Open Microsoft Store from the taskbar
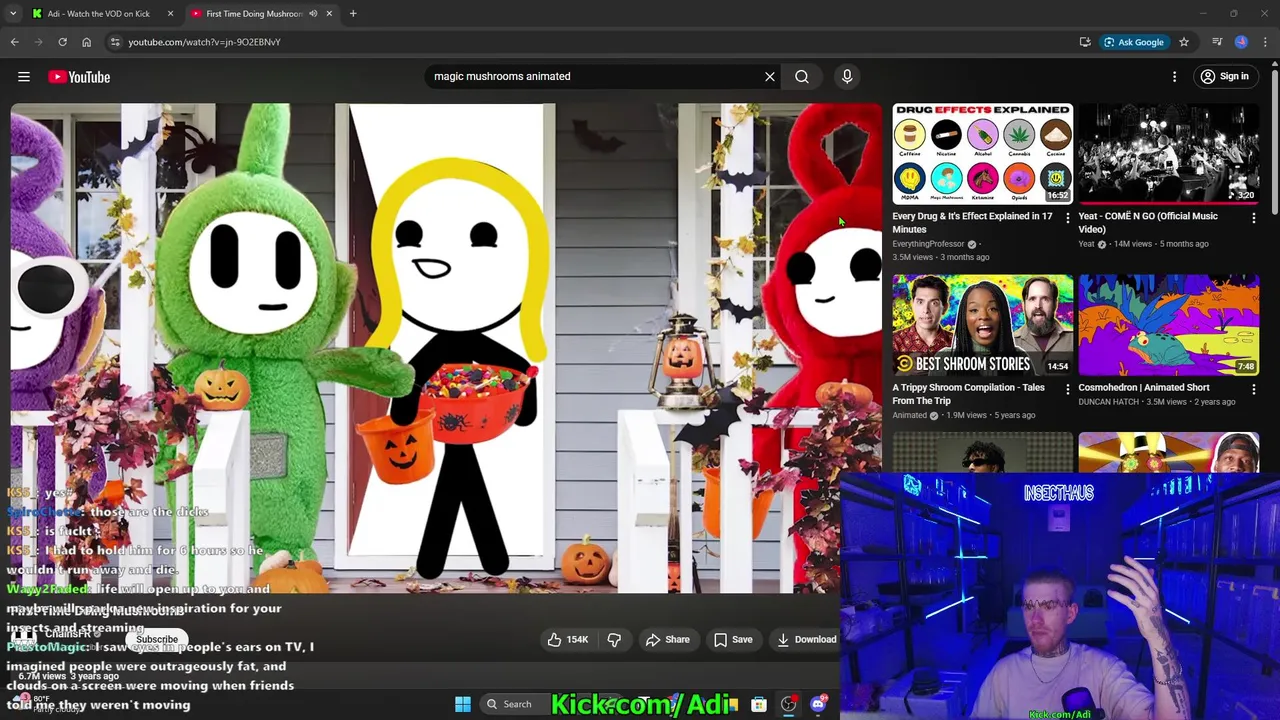 coord(759,704)
